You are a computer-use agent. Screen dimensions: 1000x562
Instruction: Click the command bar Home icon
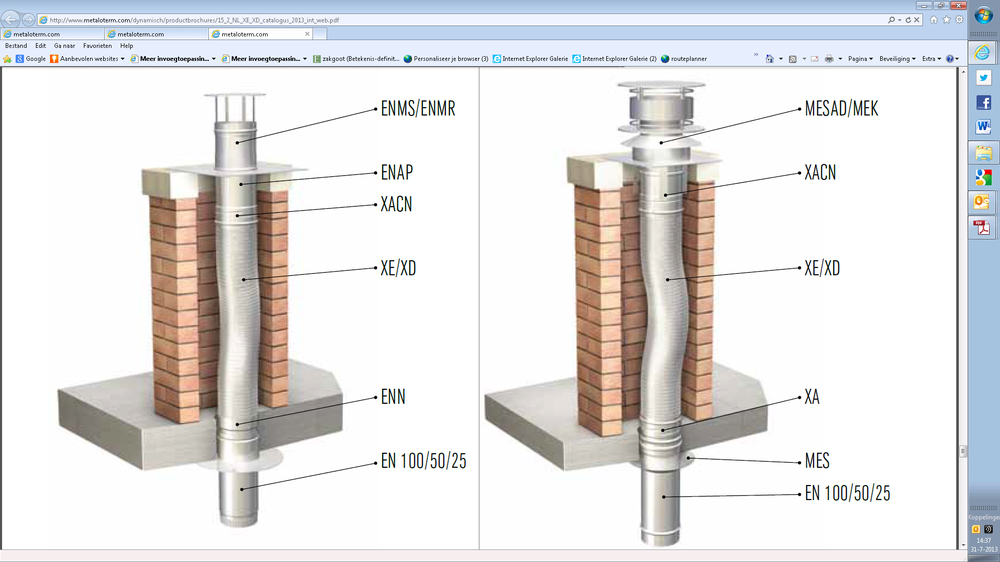coord(770,59)
